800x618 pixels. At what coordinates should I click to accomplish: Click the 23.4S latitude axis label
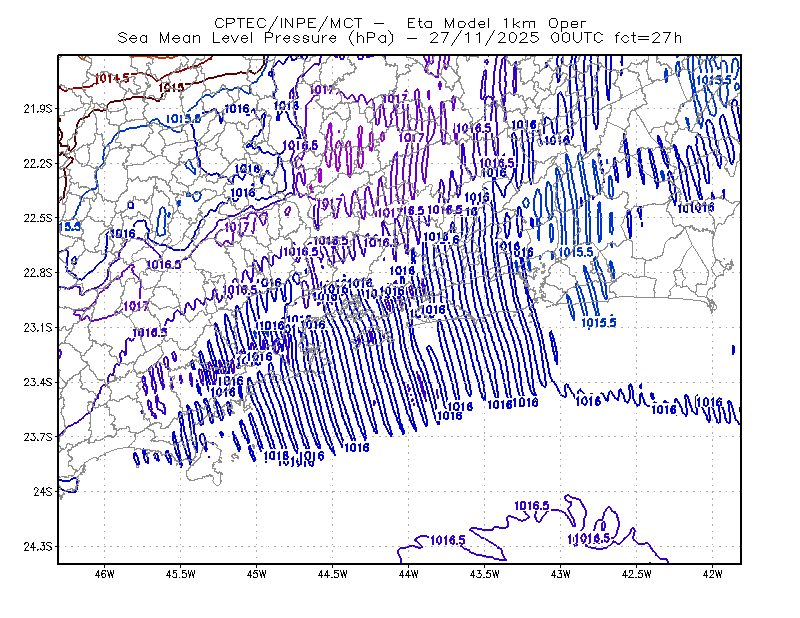point(38,382)
